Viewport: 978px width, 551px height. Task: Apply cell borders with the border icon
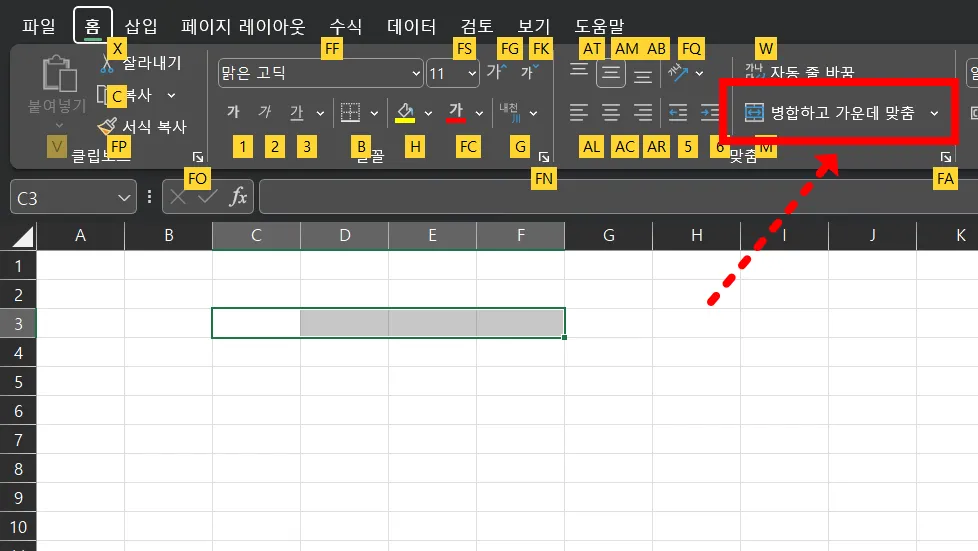[x=350, y=112]
